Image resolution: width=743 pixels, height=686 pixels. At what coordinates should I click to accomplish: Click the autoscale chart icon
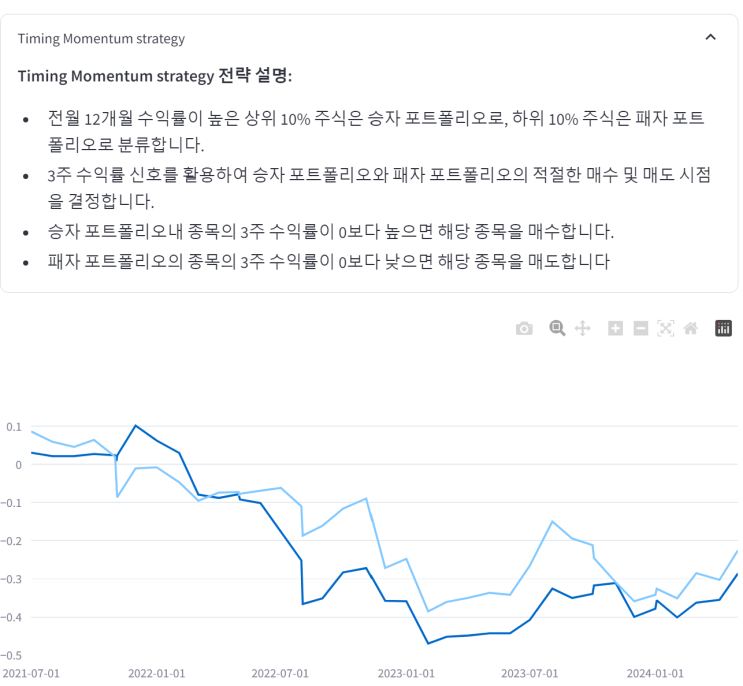coord(666,328)
